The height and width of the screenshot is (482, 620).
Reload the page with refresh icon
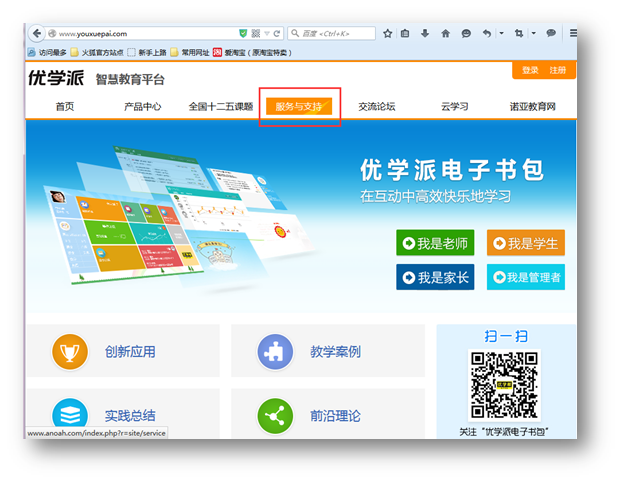(x=277, y=33)
